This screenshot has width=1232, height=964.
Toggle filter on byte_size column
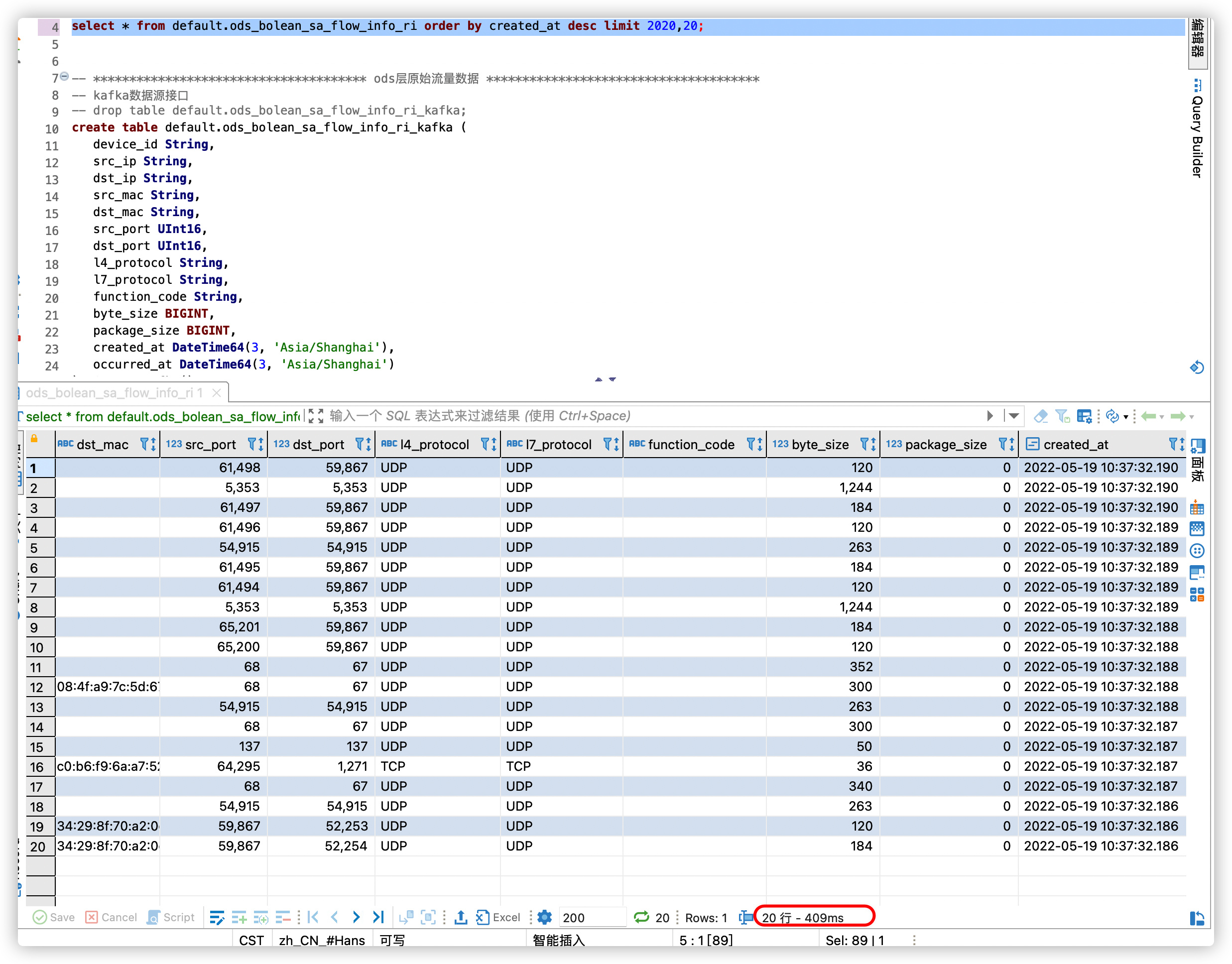tap(863, 444)
